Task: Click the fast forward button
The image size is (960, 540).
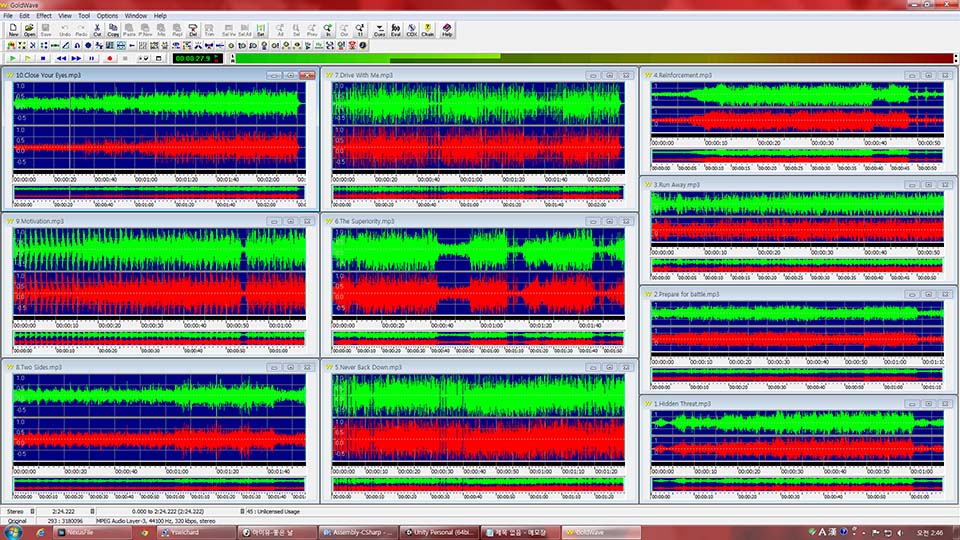Action: click(76, 58)
